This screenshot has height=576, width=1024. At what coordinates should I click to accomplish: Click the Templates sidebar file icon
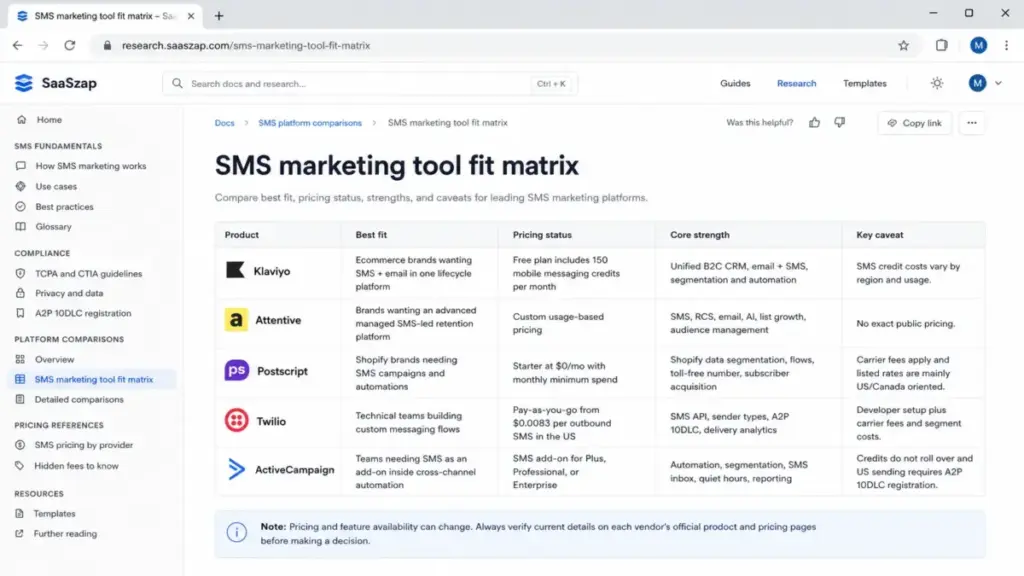(20, 513)
